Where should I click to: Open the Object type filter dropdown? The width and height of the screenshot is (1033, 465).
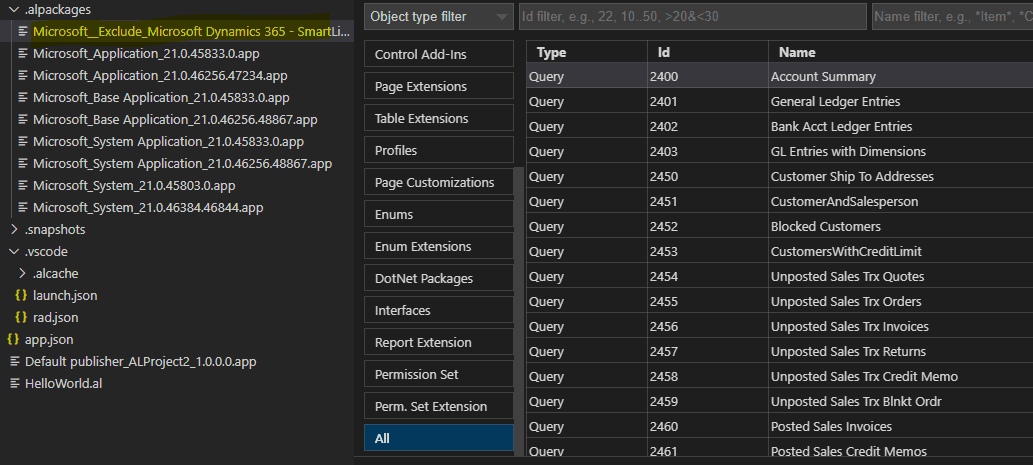[x=439, y=16]
